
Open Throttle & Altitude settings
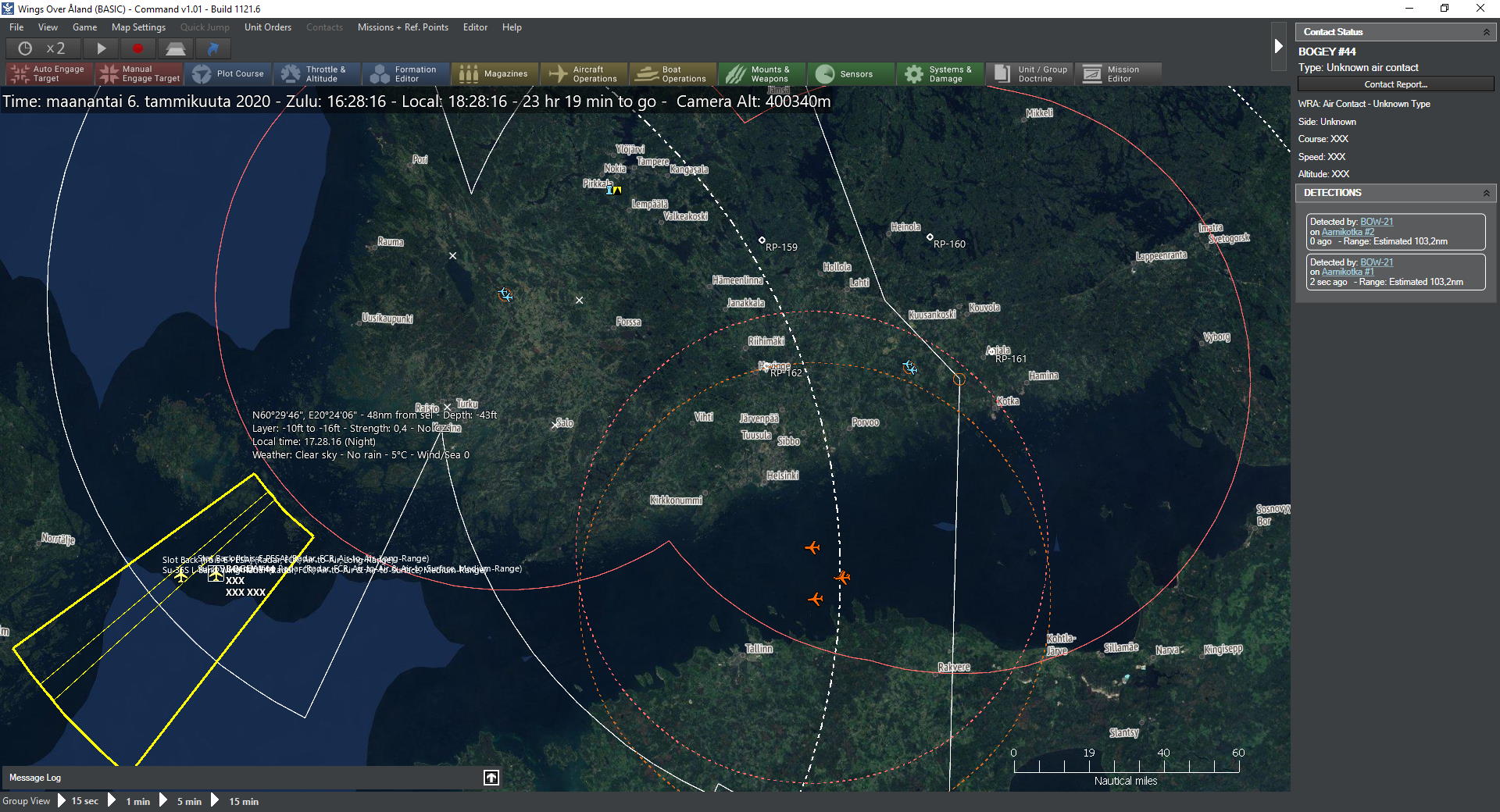[316, 74]
